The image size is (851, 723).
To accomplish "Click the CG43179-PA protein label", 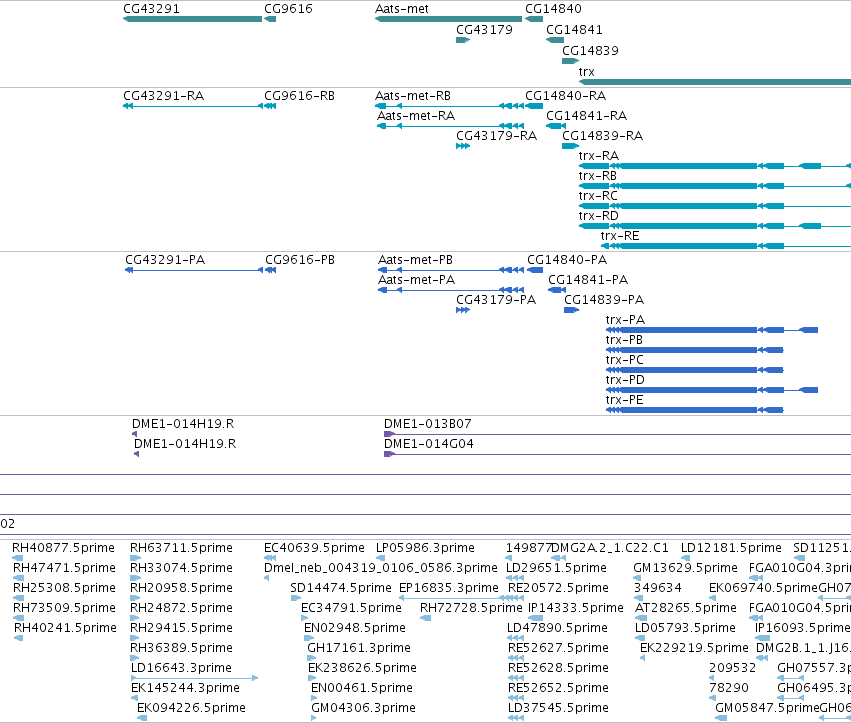I will [x=496, y=300].
